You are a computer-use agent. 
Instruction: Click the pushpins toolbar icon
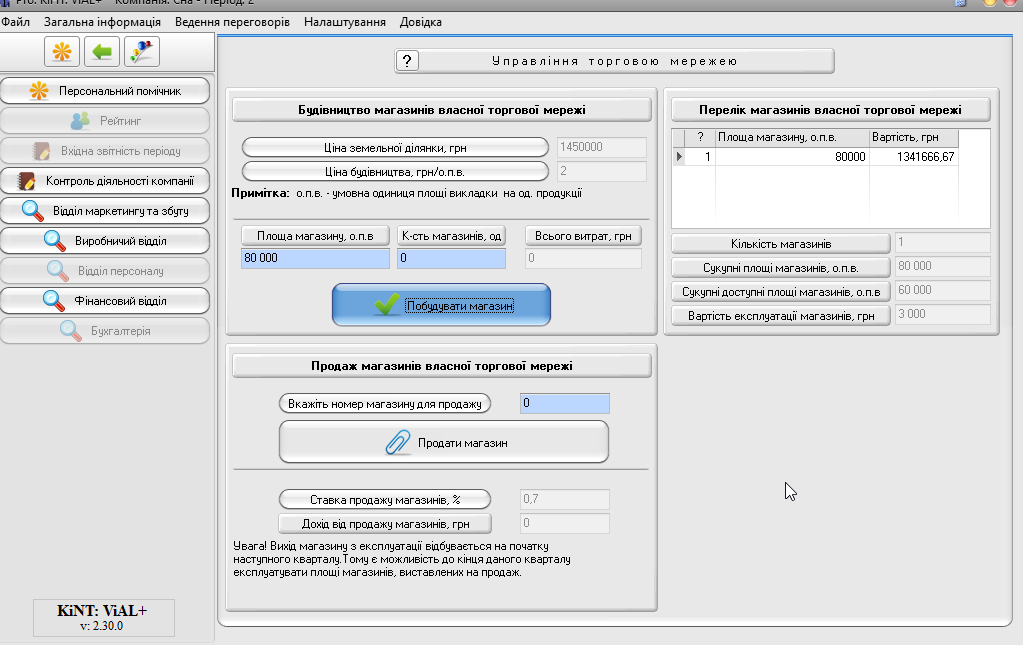click(x=142, y=52)
